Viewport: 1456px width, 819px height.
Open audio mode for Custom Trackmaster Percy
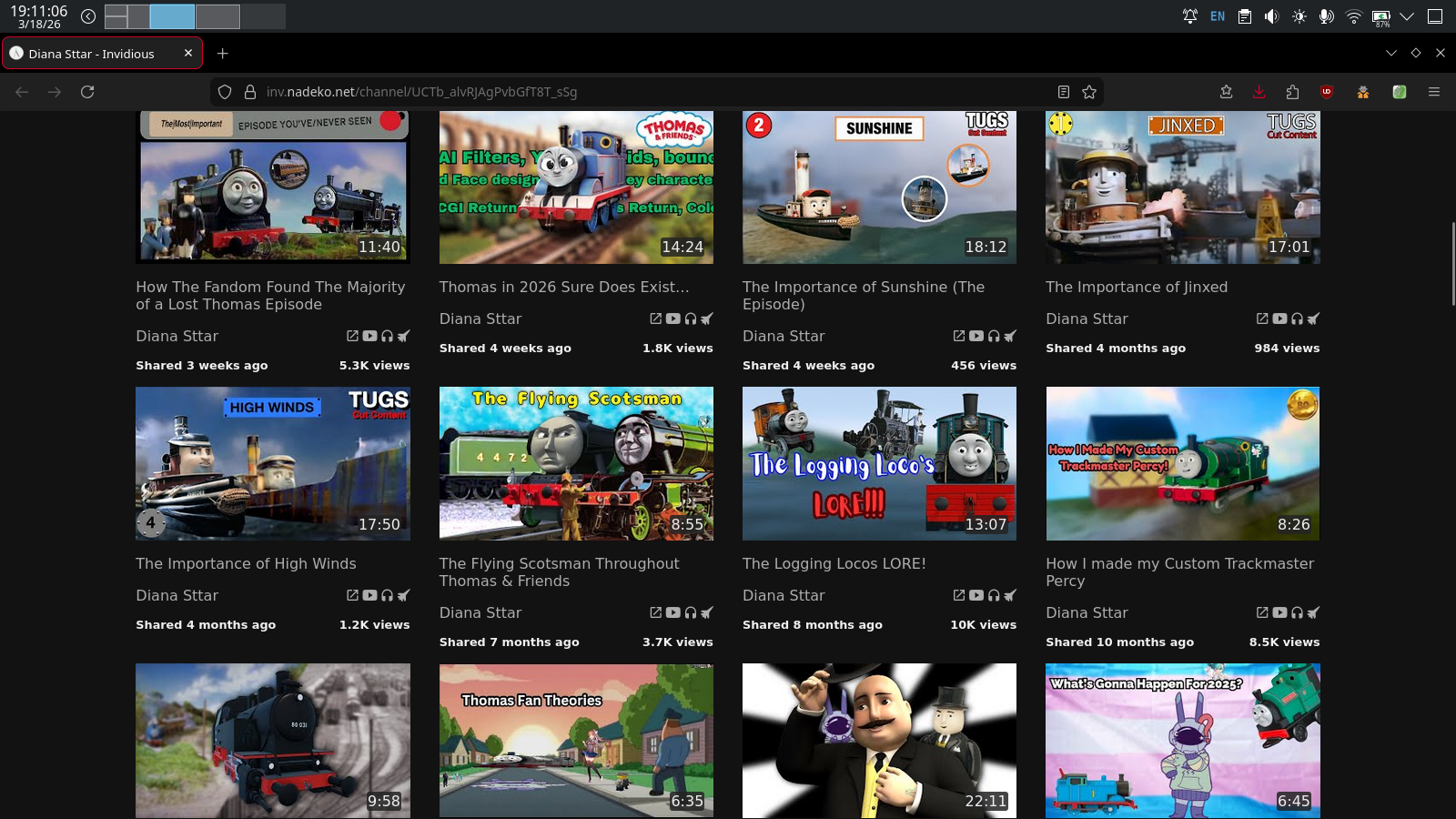[x=1297, y=612]
